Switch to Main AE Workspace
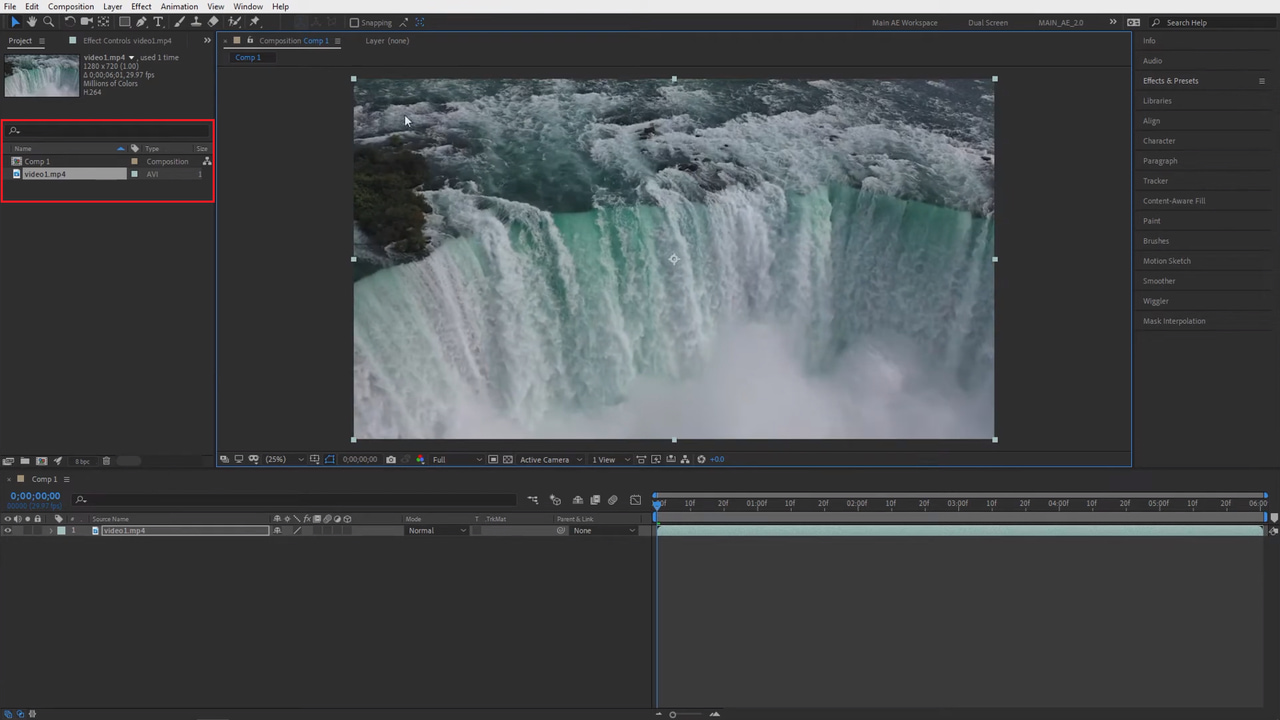Viewport: 1280px width, 720px height. pyautogui.click(x=904, y=22)
